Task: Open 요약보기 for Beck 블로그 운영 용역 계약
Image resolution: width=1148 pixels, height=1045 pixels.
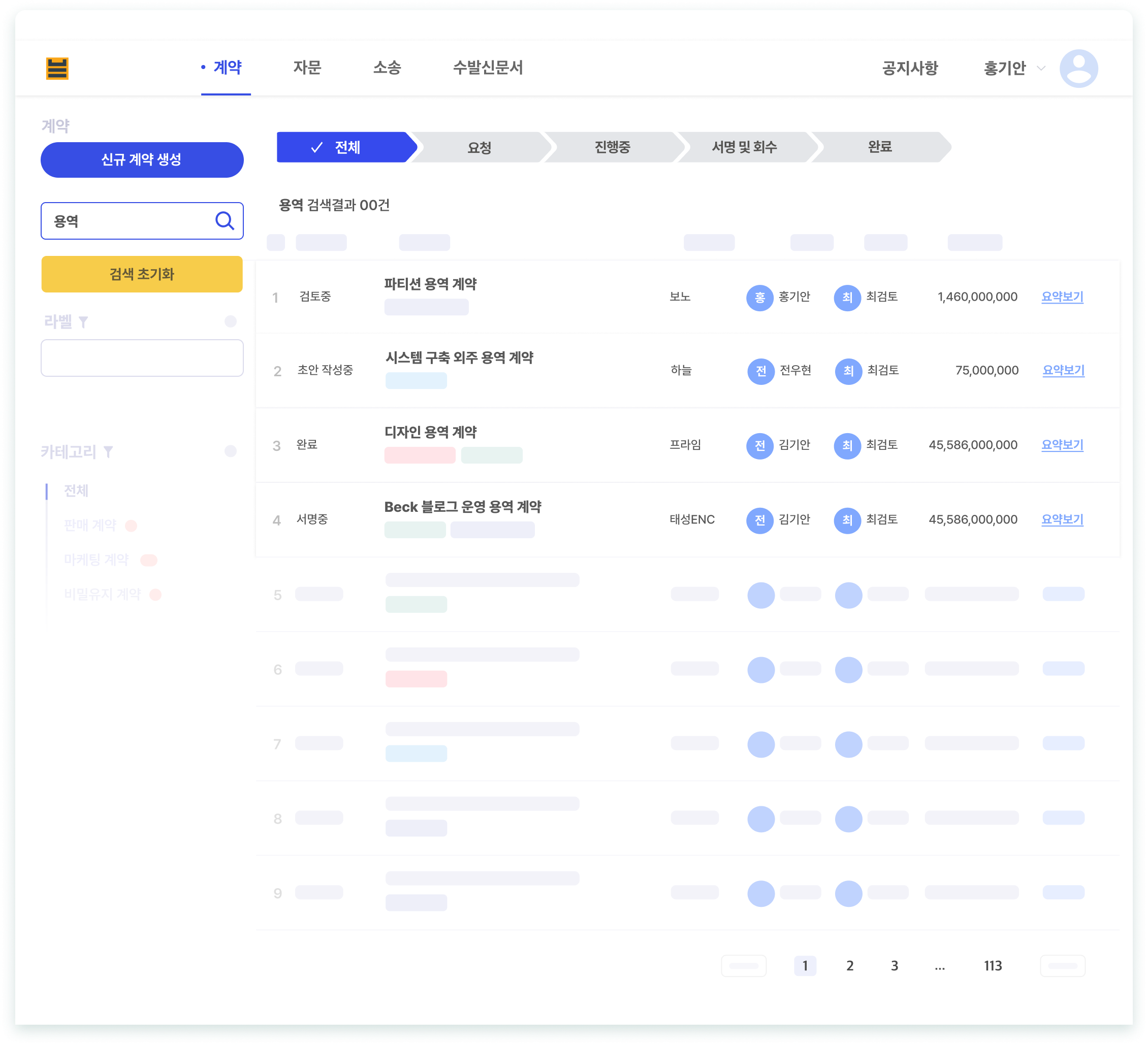Action: (x=1062, y=519)
